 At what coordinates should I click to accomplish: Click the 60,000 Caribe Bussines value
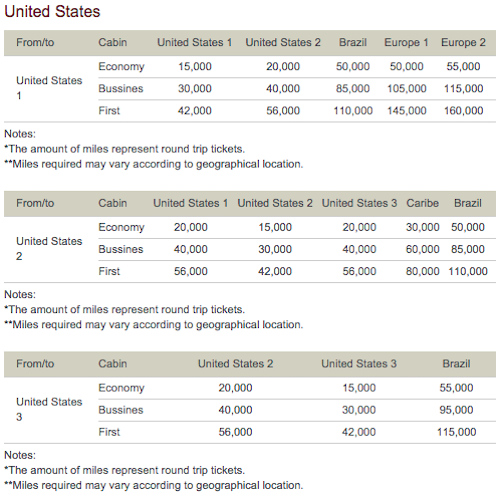(422, 249)
